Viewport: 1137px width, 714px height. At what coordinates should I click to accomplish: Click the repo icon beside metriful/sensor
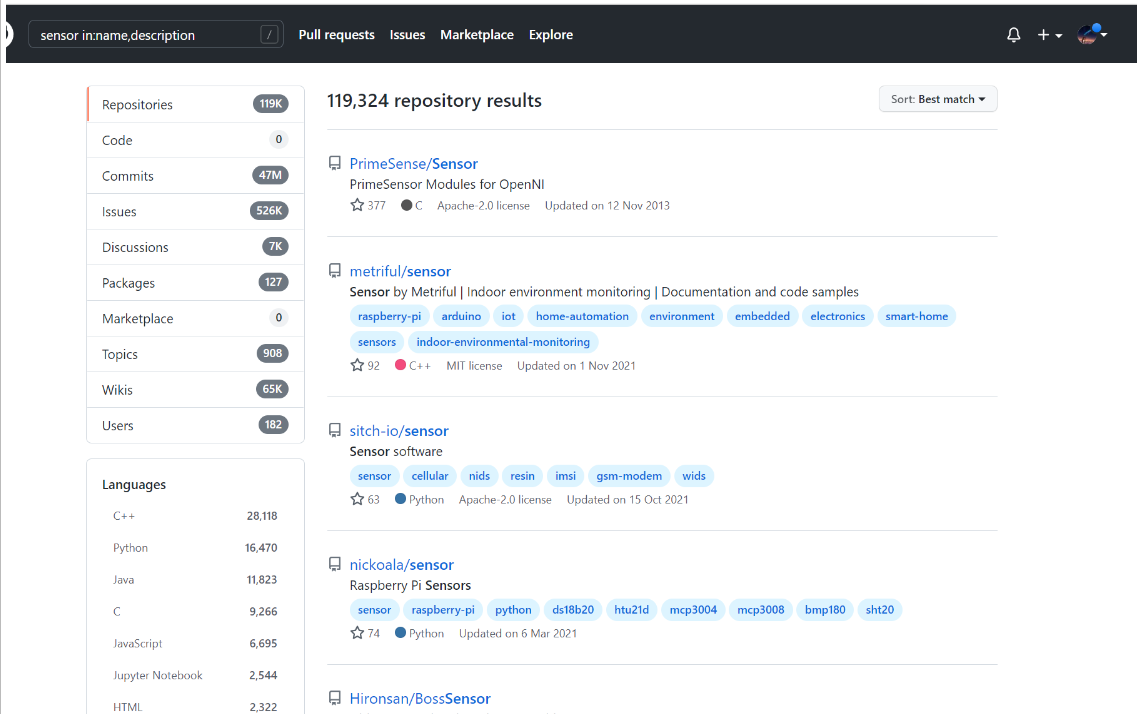pos(334,270)
